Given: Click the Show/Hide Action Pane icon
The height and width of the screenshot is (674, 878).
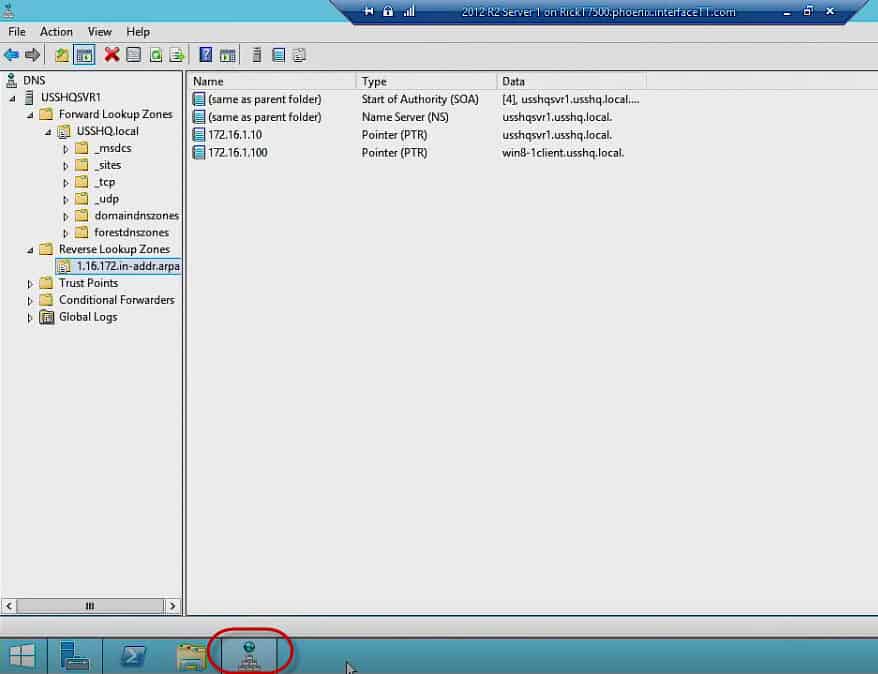Looking at the screenshot, I should point(227,55).
